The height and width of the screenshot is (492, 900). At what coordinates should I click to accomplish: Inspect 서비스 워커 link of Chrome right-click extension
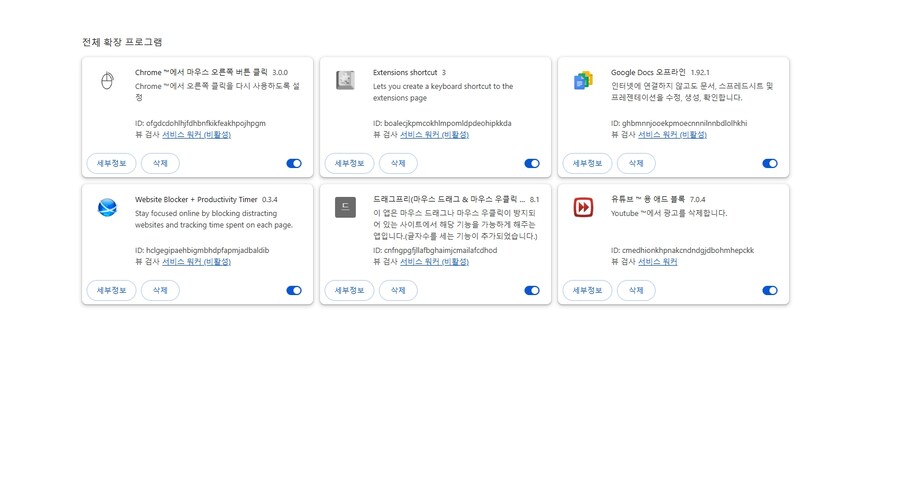click(x=196, y=135)
